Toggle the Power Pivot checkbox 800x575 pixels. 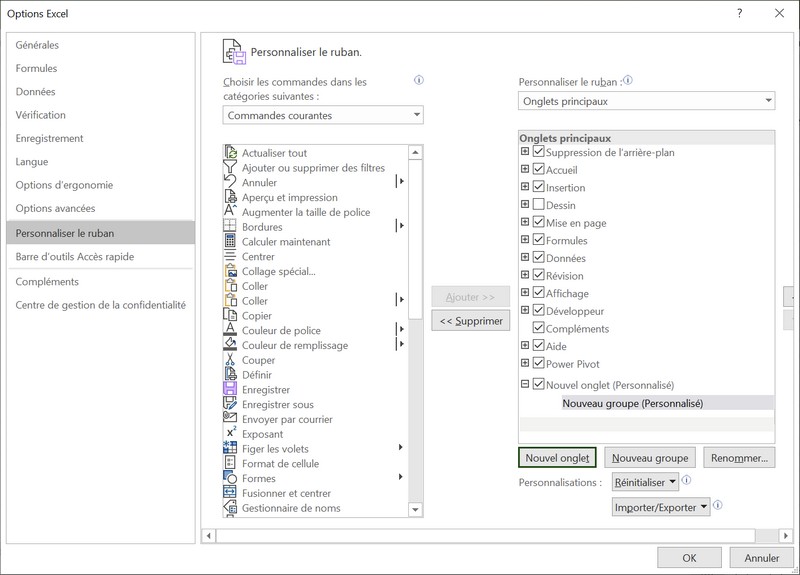point(539,364)
